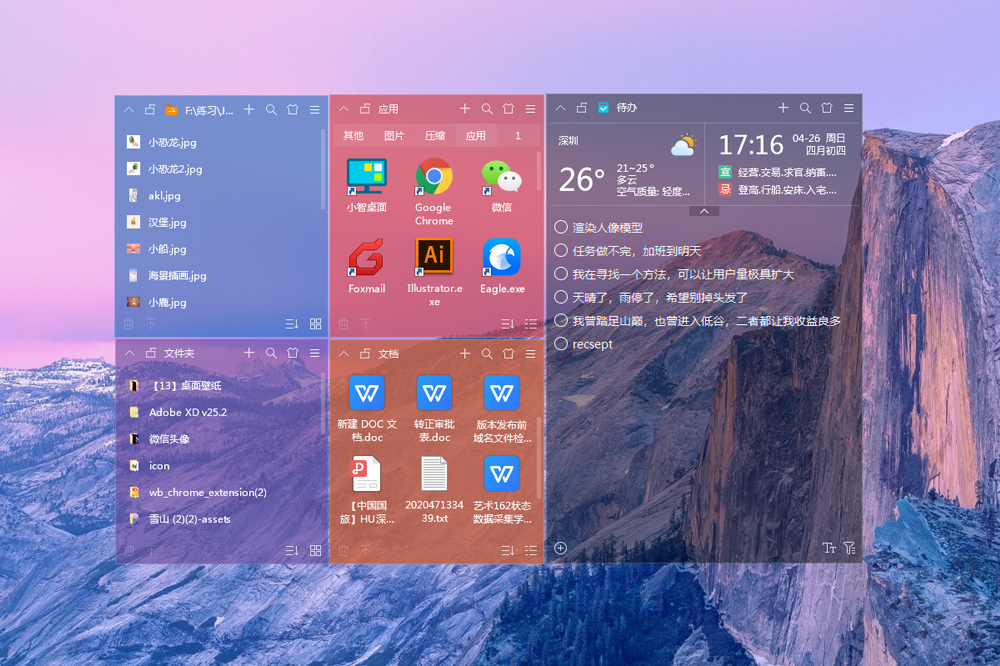The image size is (1000, 666).
Task: Collapse the weather widget with the up chevron
Action: [704, 211]
